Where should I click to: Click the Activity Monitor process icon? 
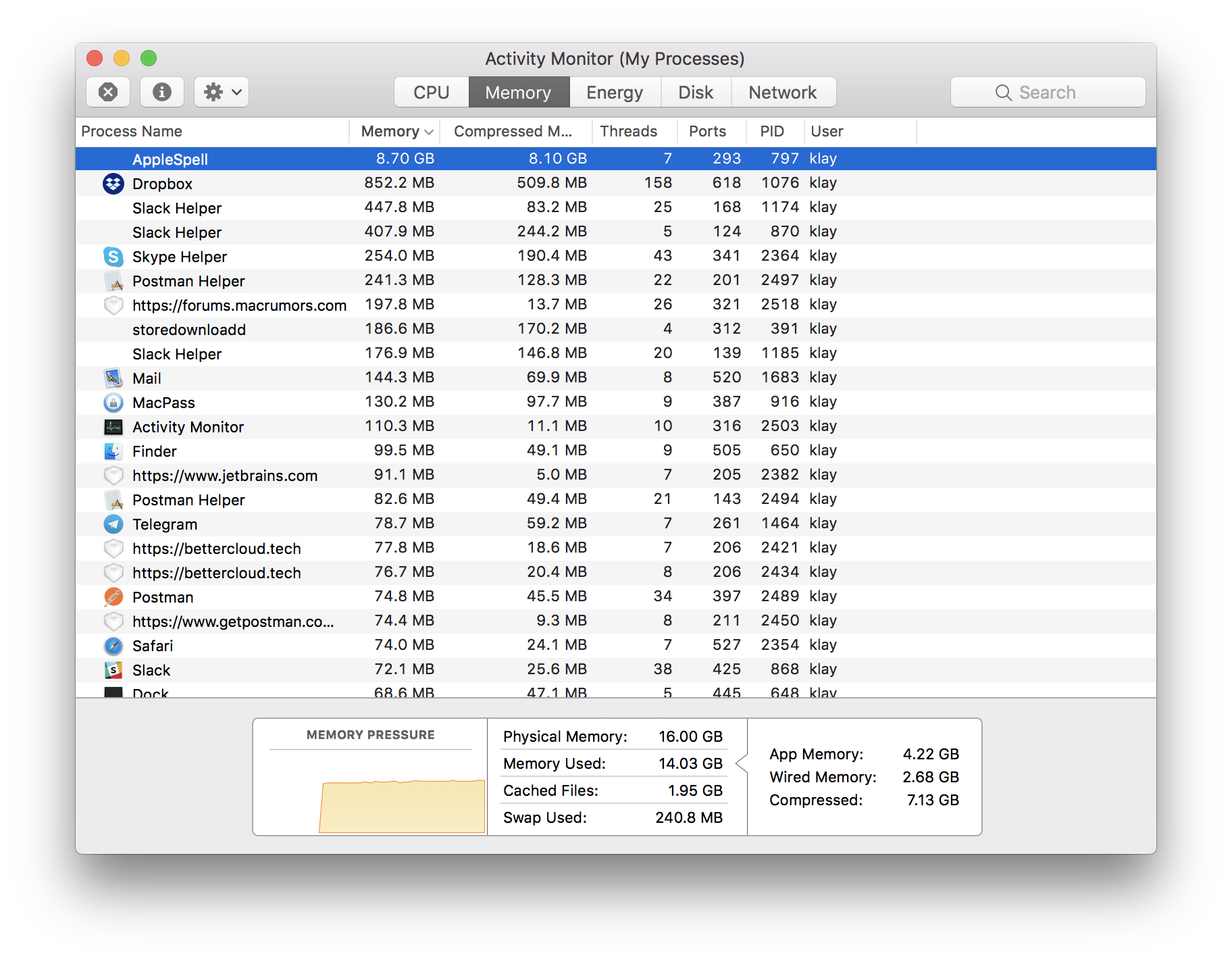[x=113, y=426]
